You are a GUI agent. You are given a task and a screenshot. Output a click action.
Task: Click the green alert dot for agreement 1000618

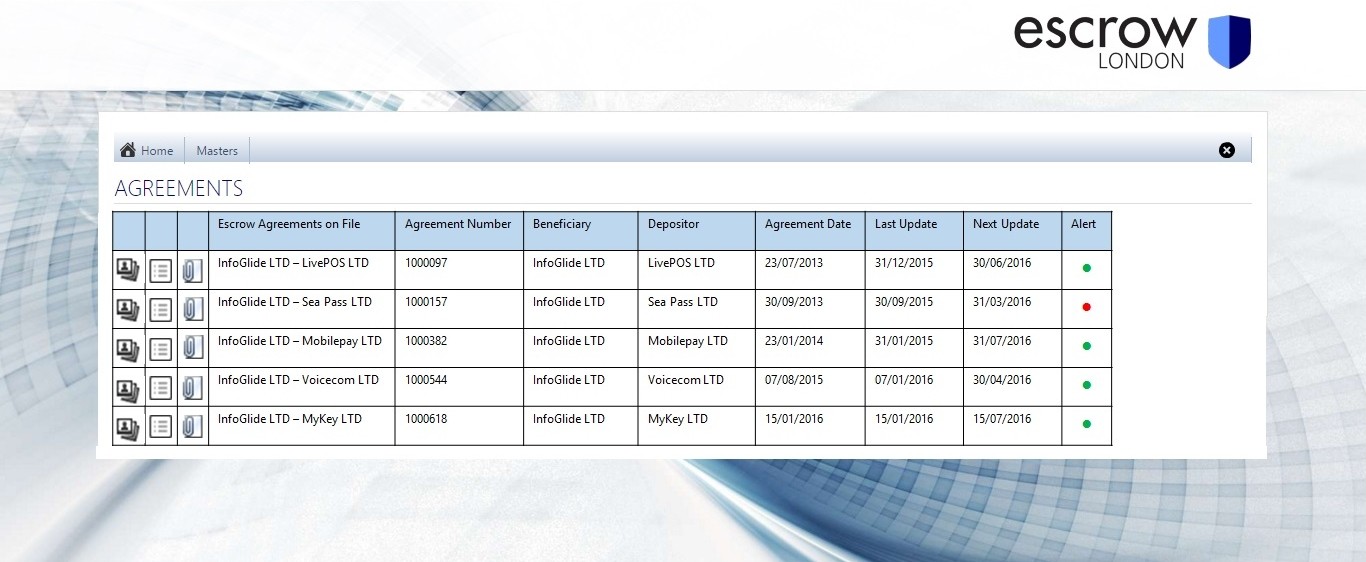1087,424
